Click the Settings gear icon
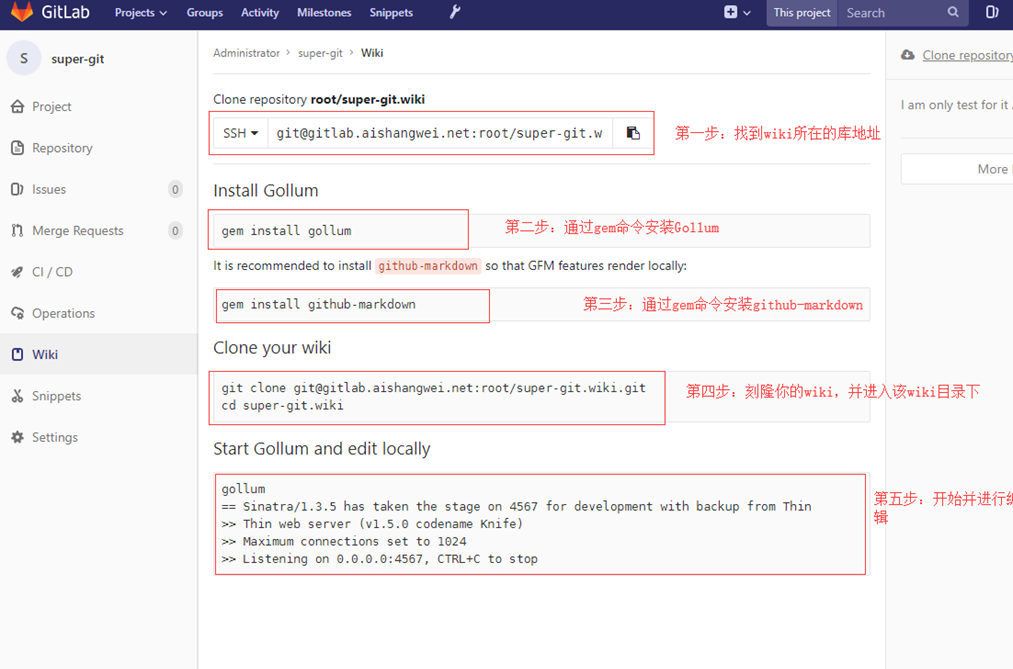Screen dimensions: 1013x669 point(17,437)
